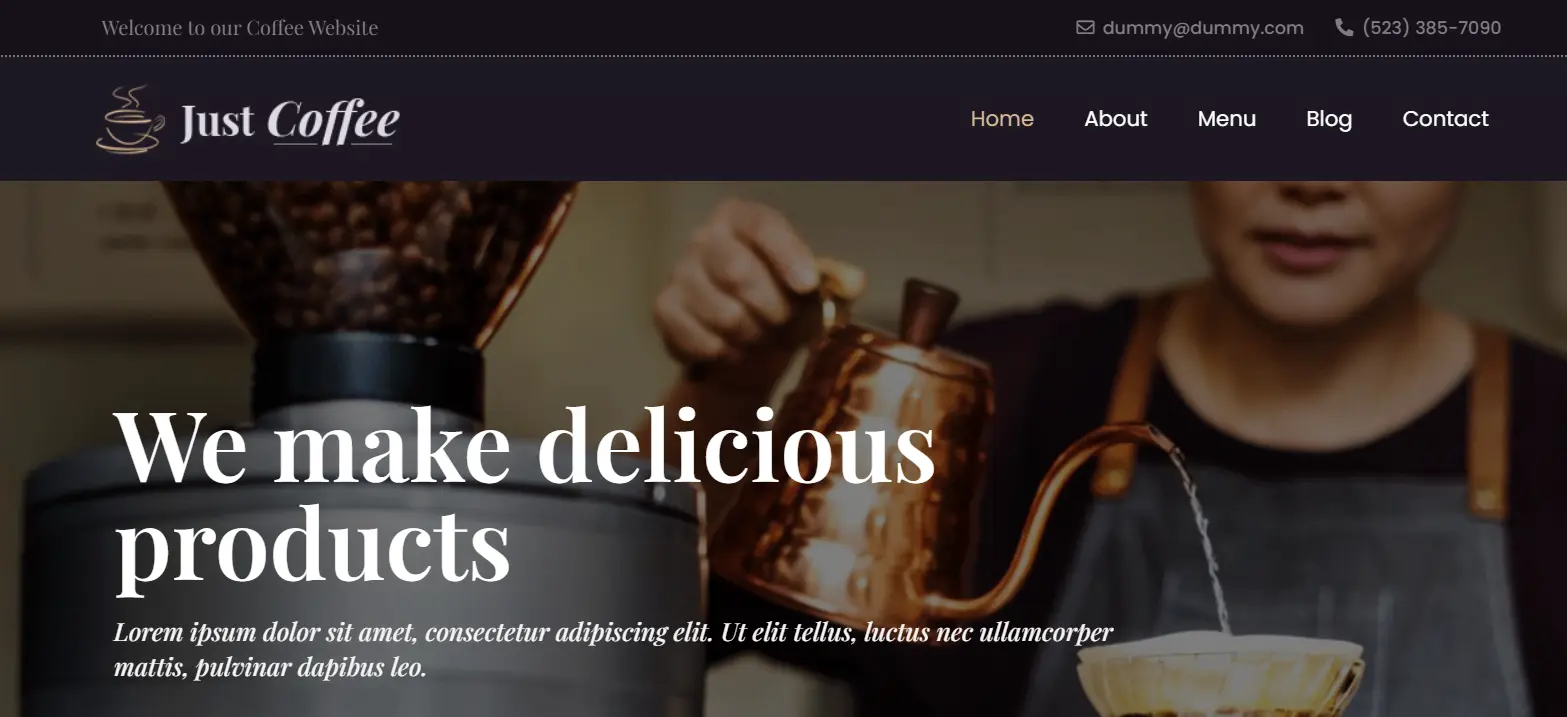Navigate to the Contact page

[x=1446, y=119]
